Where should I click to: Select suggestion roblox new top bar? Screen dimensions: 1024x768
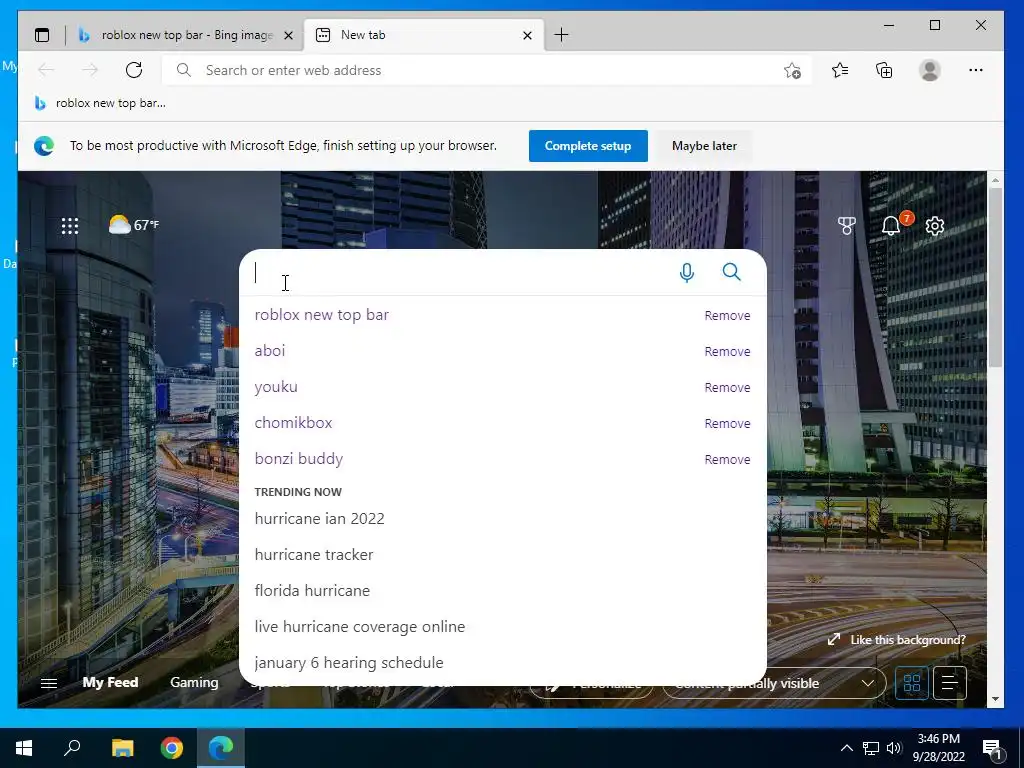coord(321,315)
